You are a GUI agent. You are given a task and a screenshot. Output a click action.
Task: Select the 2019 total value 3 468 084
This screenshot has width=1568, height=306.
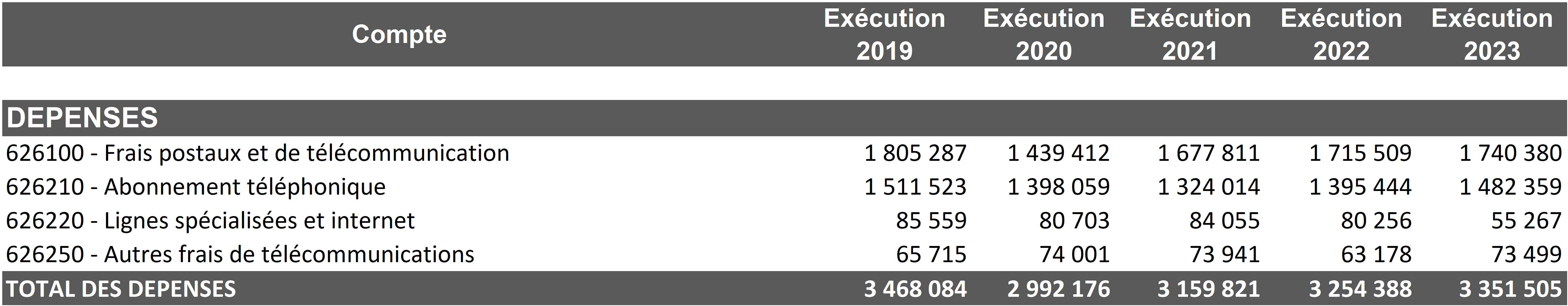(915, 289)
